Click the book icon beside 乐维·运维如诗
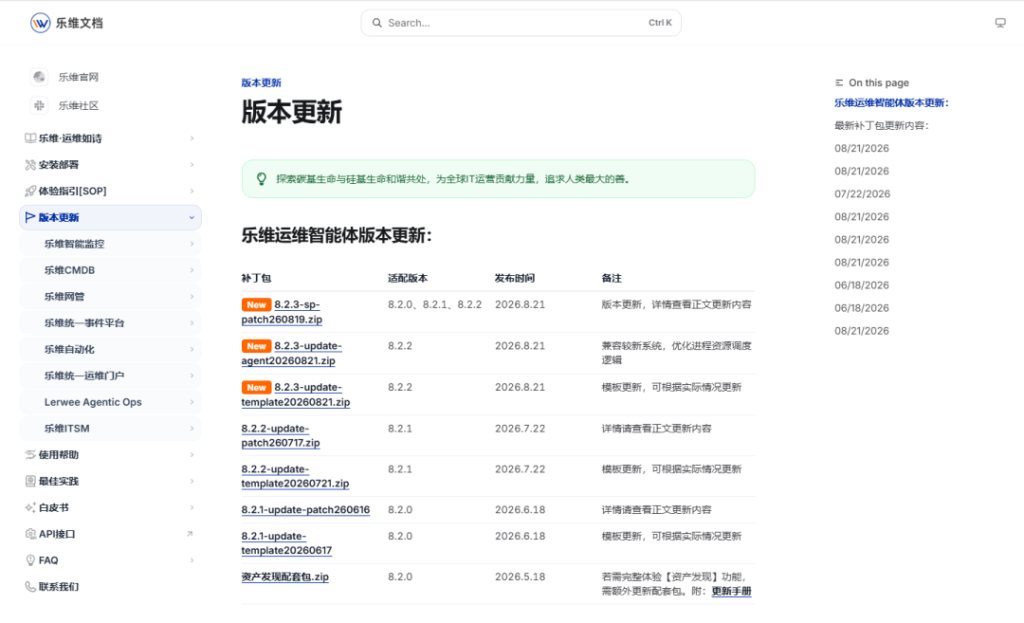The height and width of the screenshot is (623, 1024). click(30, 138)
